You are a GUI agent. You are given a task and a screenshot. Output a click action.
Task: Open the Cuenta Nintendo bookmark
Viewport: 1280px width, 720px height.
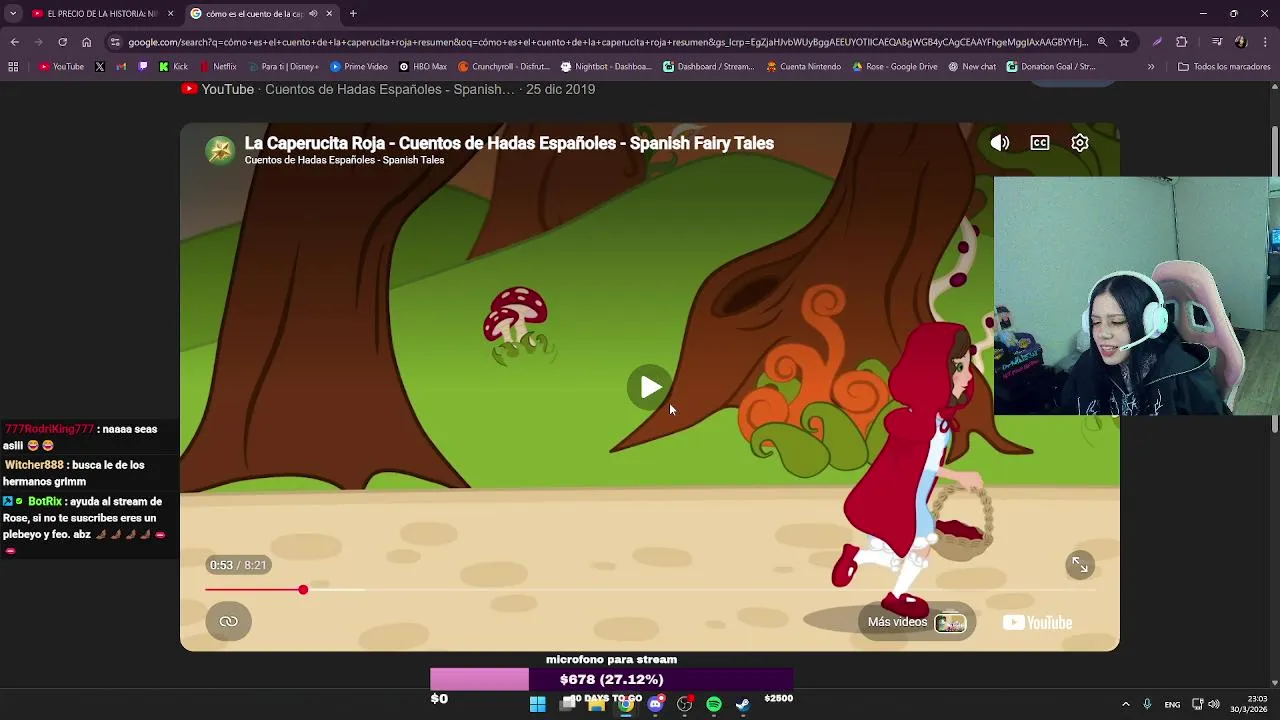[803, 67]
